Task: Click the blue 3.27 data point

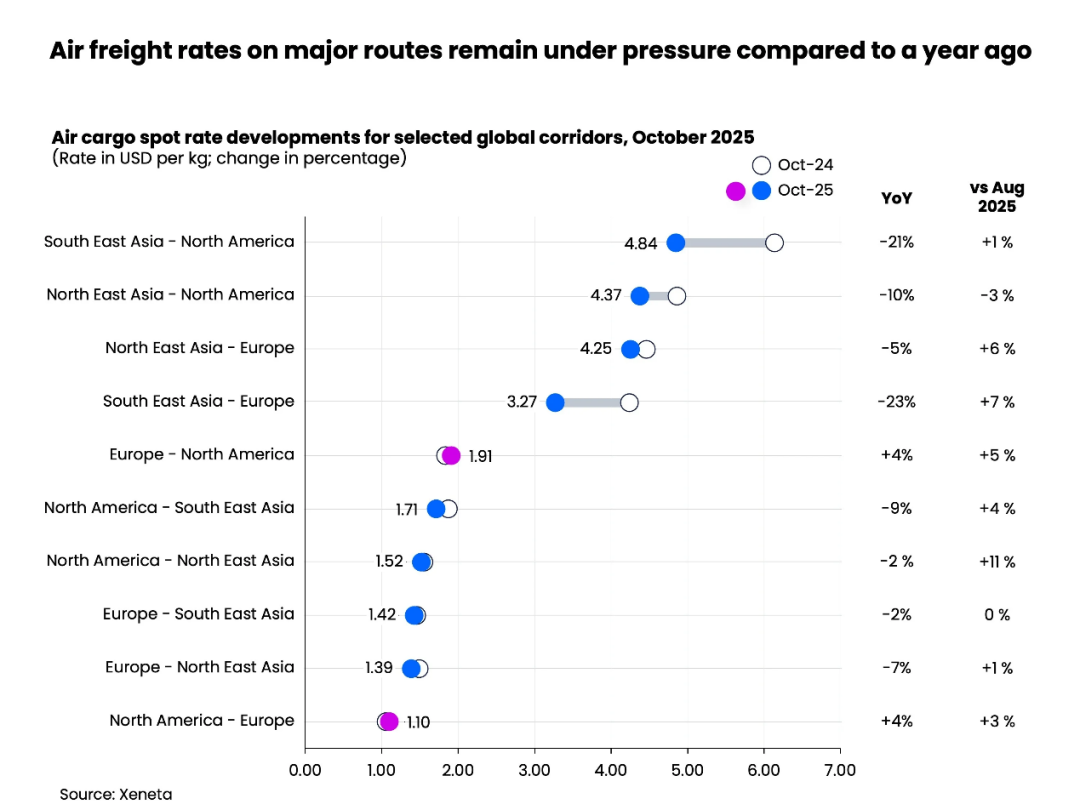Action: [x=555, y=402]
